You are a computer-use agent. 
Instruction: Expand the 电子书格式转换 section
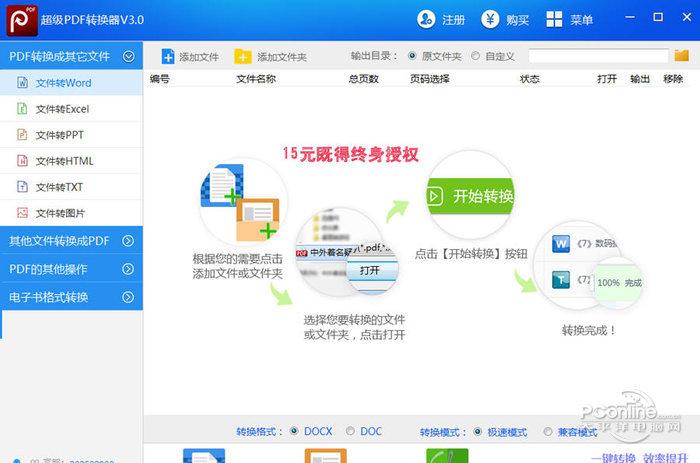point(71,297)
